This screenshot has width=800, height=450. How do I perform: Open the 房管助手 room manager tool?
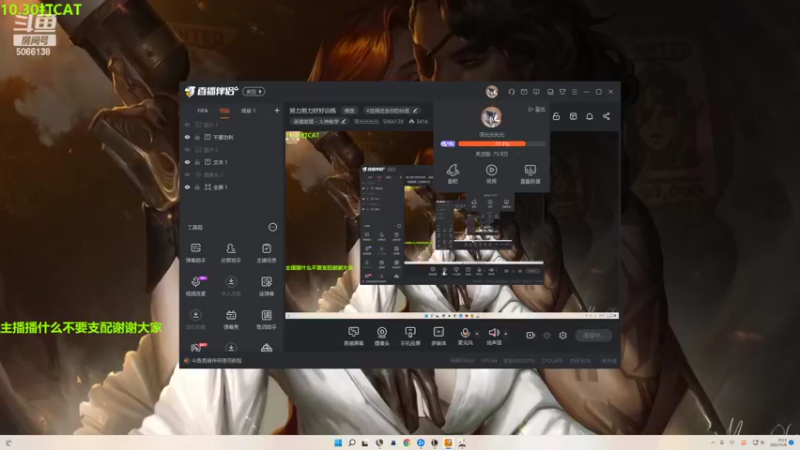(231, 253)
